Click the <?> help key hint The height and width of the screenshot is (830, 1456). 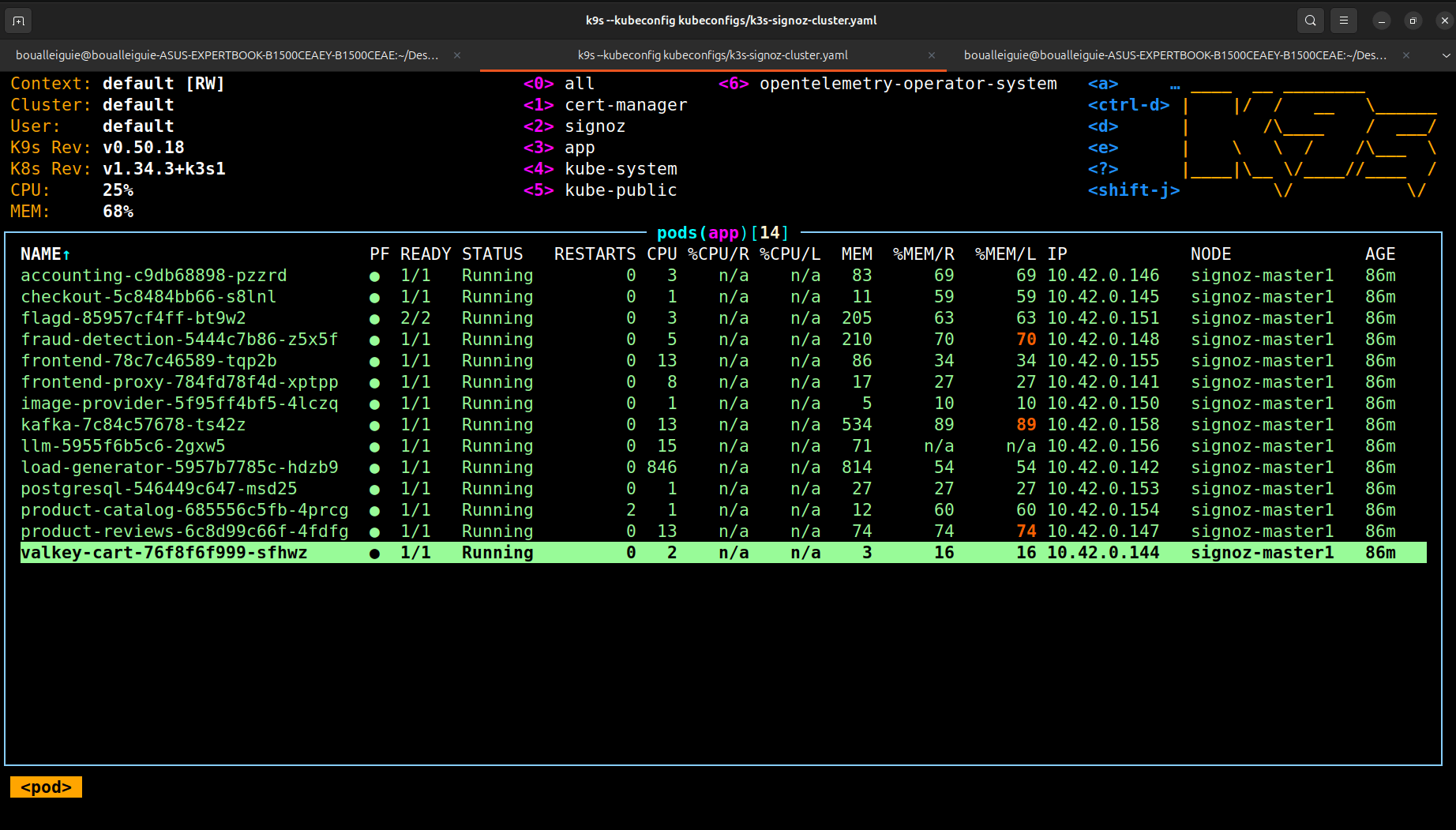pos(1103,169)
